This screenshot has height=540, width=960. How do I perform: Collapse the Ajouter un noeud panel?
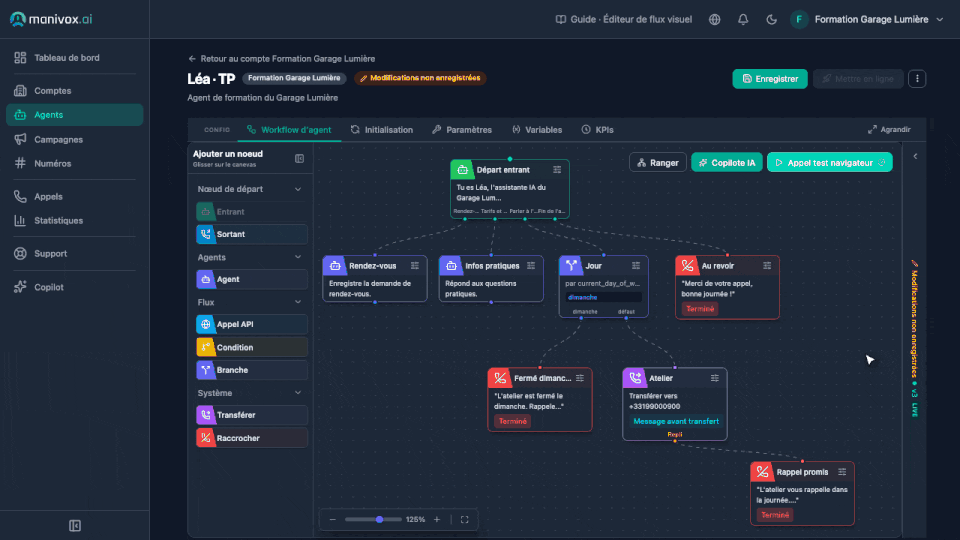[x=299, y=159]
